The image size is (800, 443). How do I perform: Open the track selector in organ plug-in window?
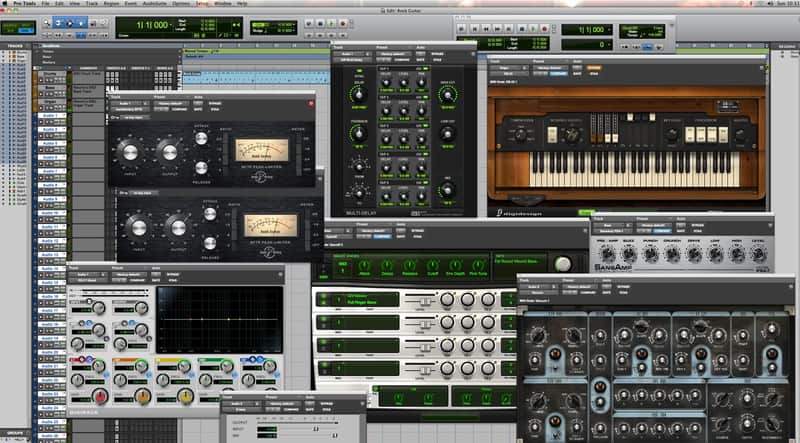[x=509, y=68]
